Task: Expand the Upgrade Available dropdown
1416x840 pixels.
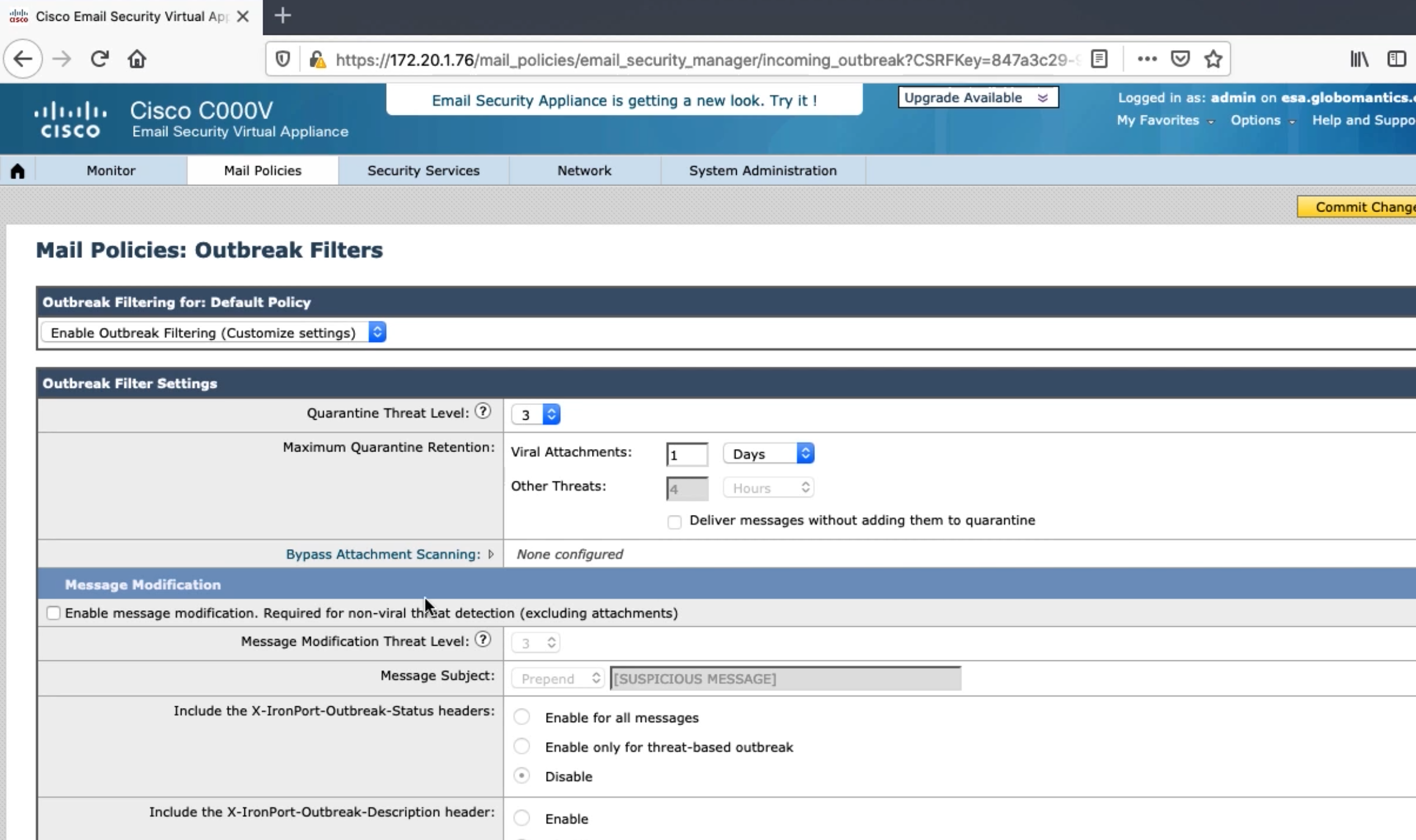Action: 978,98
